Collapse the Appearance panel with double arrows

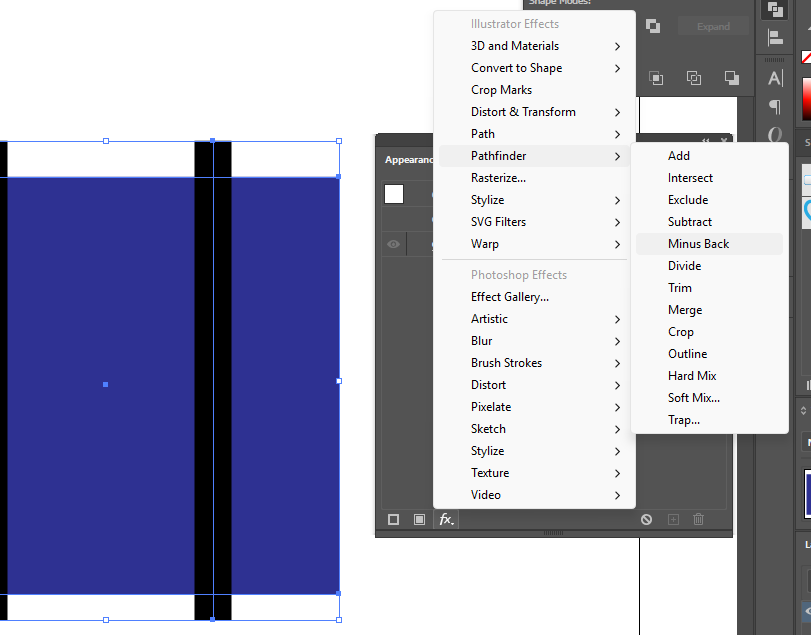coord(705,140)
